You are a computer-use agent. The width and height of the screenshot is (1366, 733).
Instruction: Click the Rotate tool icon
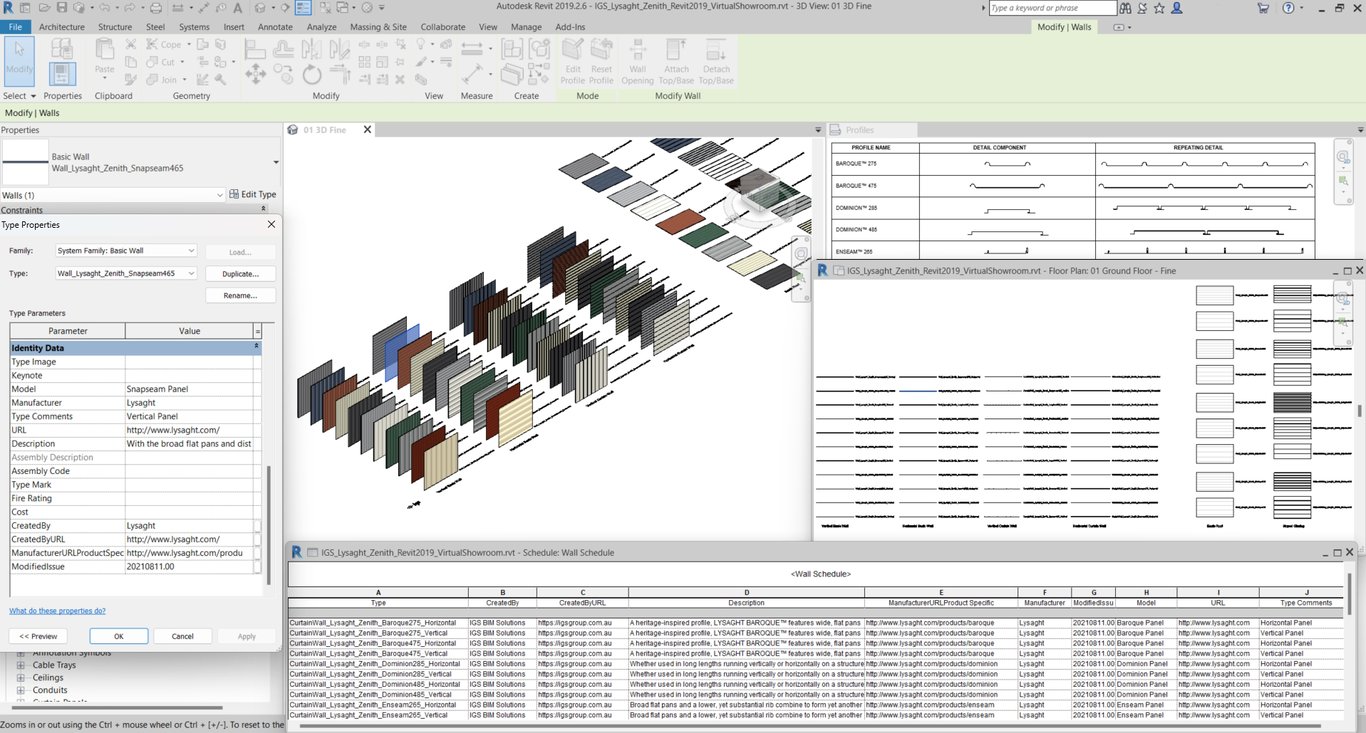[x=312, y=75]
